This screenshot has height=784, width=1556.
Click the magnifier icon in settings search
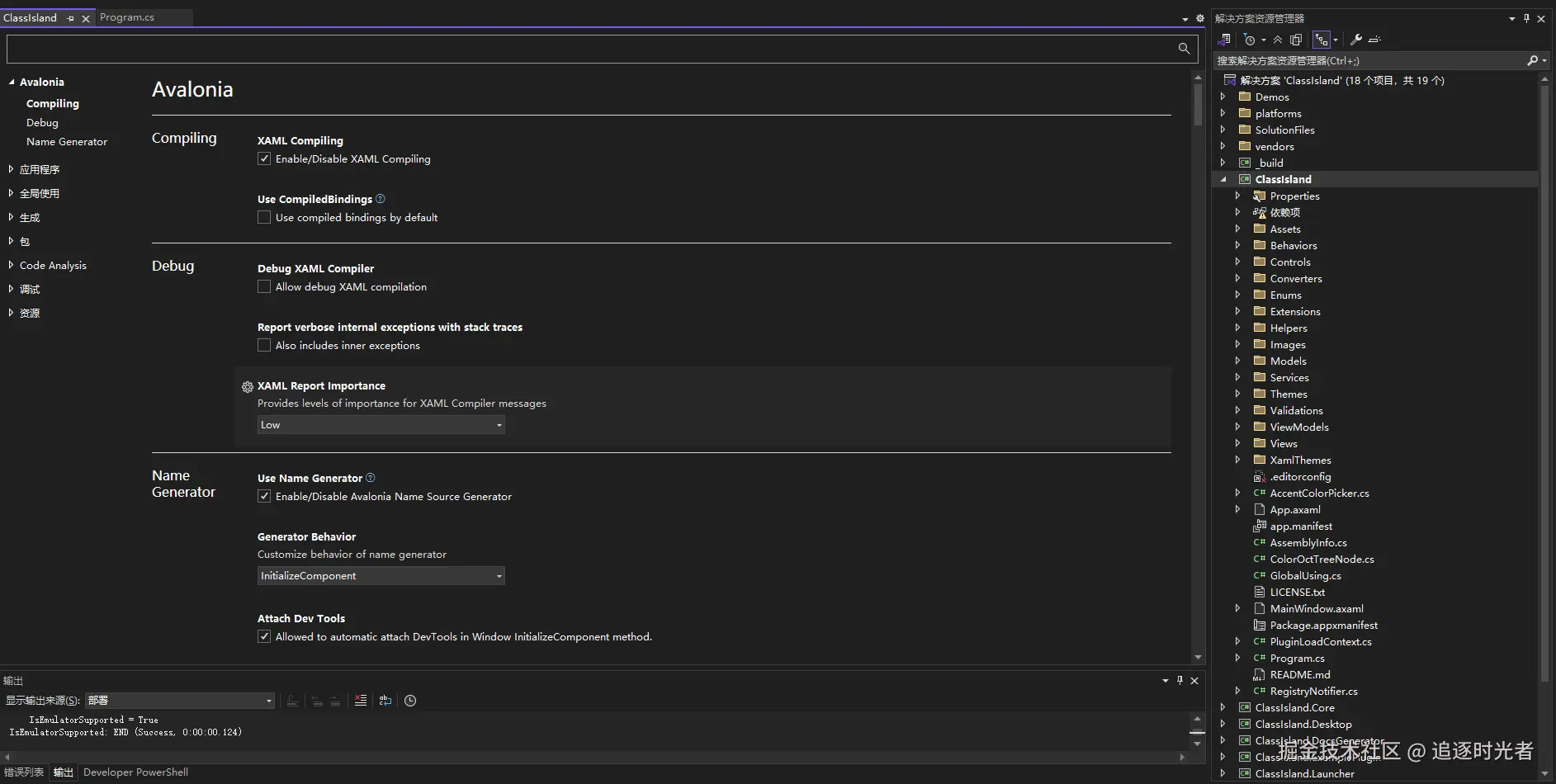click(1184, 49)
